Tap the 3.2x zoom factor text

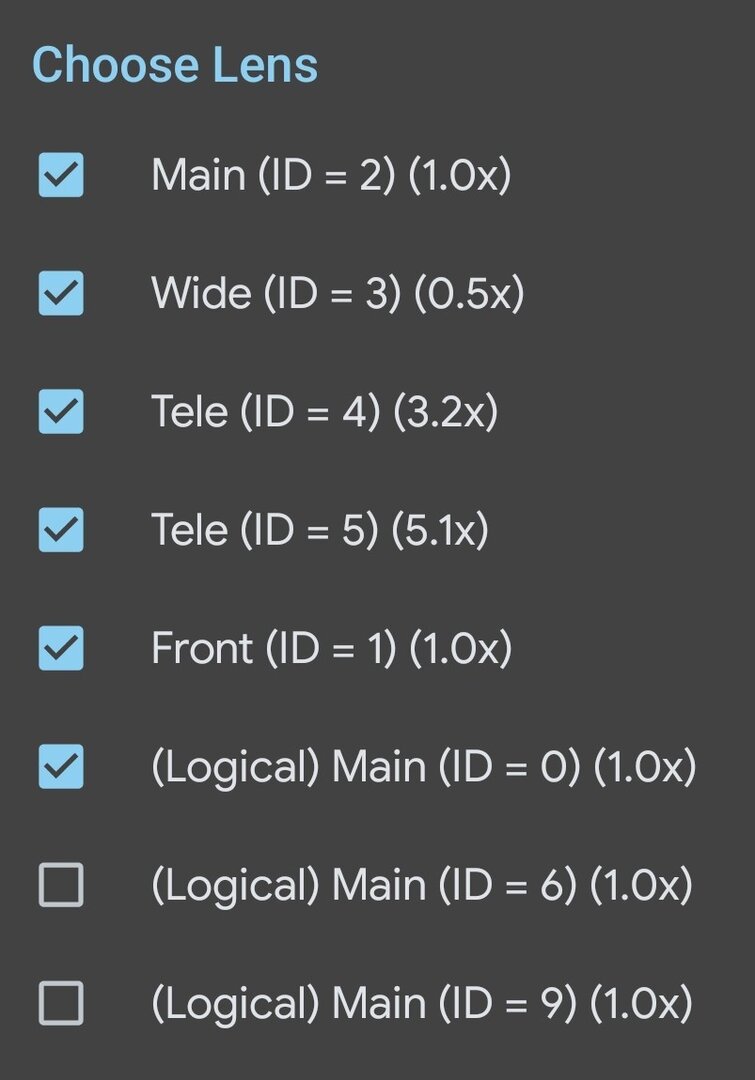[x=445, y=412]
